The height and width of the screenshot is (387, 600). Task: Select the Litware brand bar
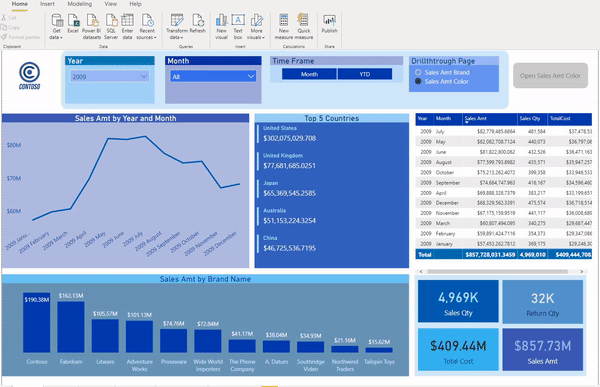point(105,336)
